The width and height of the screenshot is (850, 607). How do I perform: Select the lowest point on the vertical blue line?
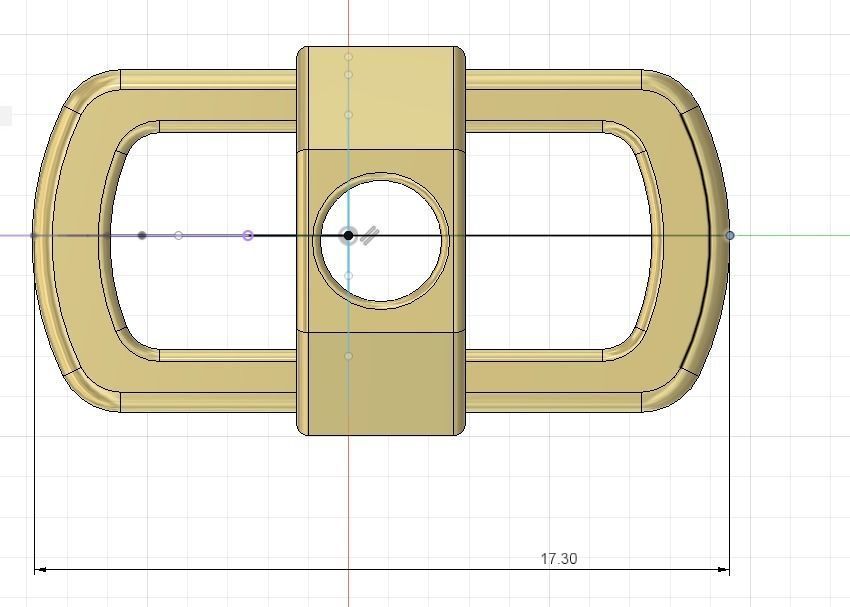click(x=349, y=356)
